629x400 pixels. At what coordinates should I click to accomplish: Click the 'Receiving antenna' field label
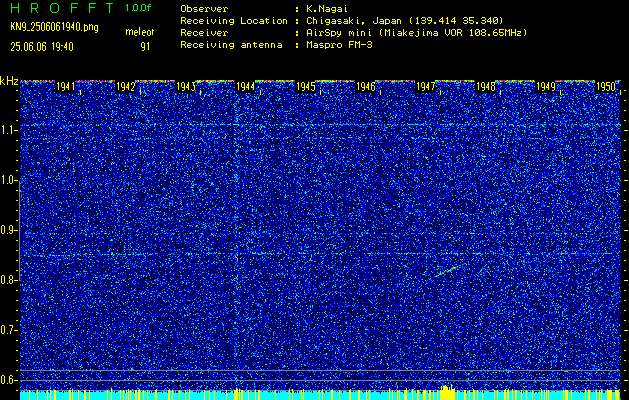[x=231, y=45]
